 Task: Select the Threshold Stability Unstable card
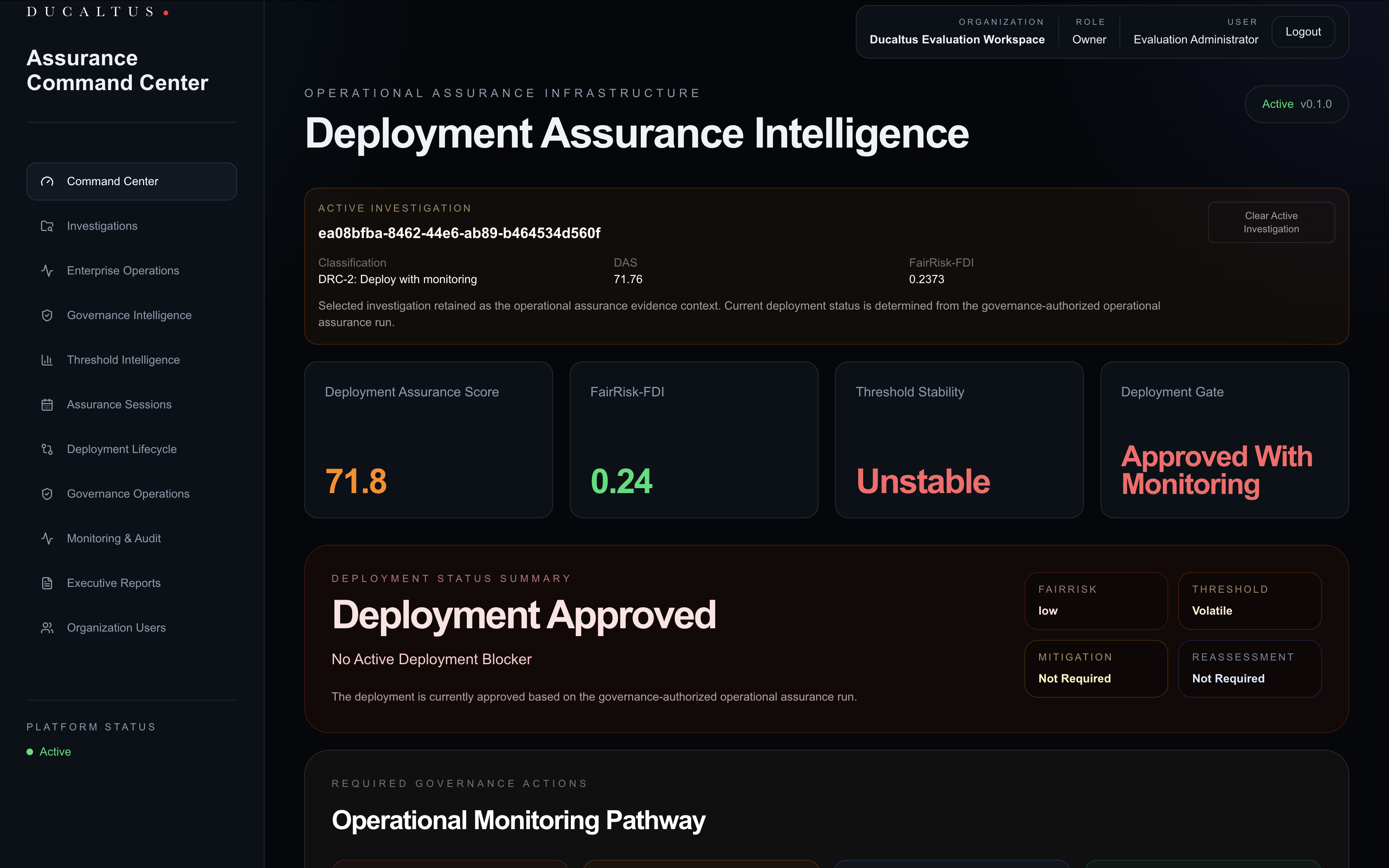tap(959, 440)
